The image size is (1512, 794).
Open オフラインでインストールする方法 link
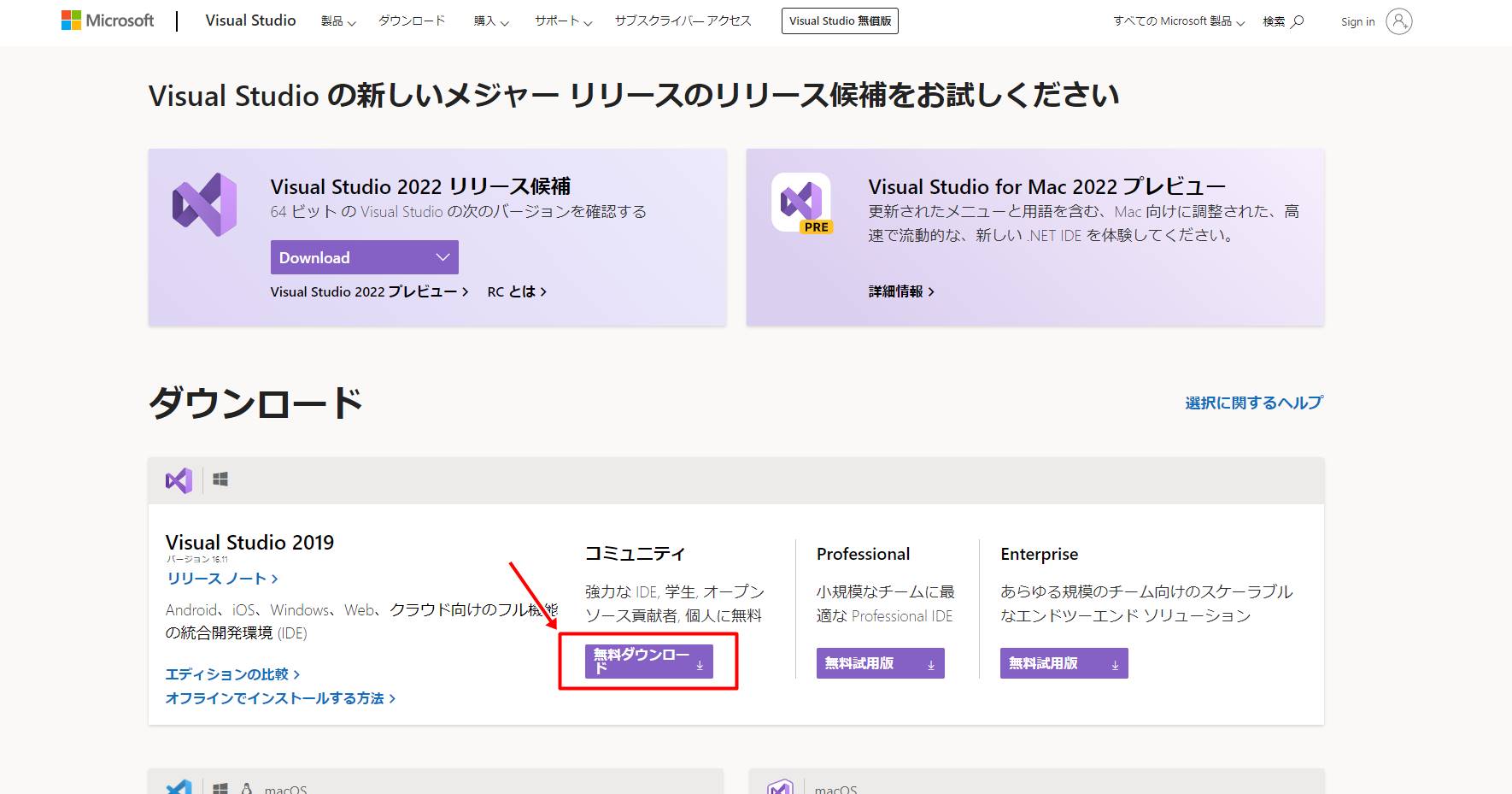pos(280,698)
